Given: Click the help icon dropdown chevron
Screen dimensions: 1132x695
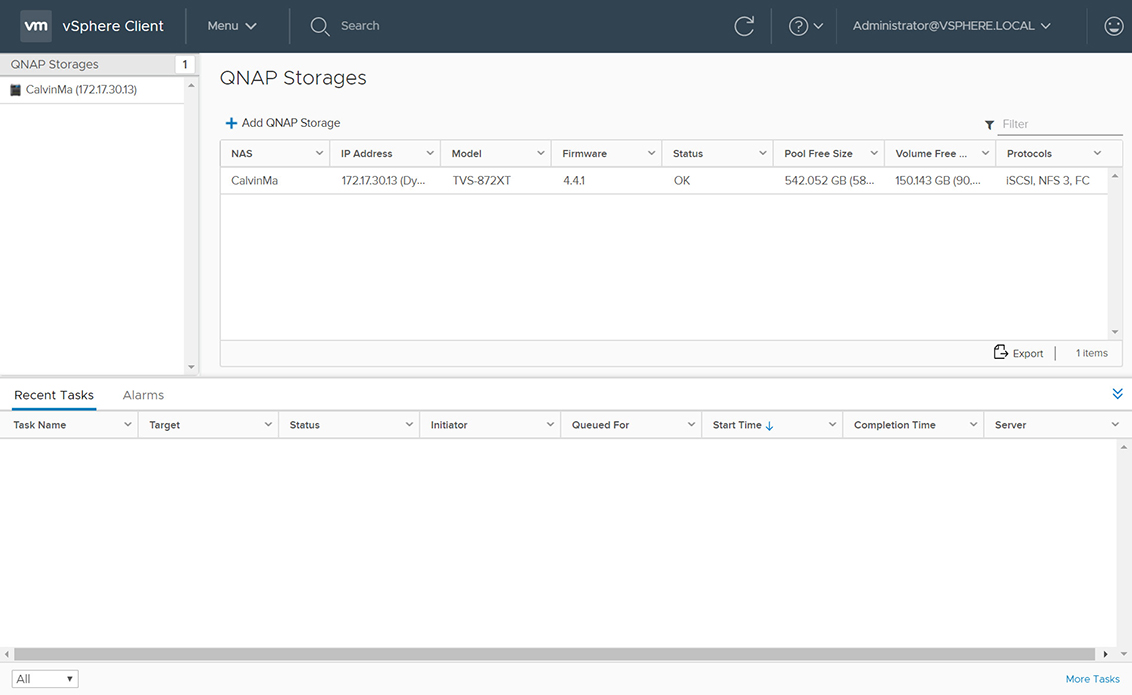Looking at the screenshot, I should coord(818,26).
